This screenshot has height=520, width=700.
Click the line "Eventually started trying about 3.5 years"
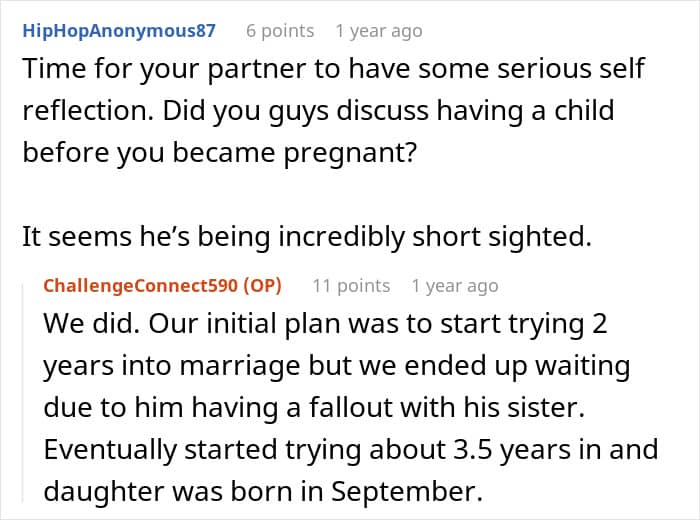[350, 449]
